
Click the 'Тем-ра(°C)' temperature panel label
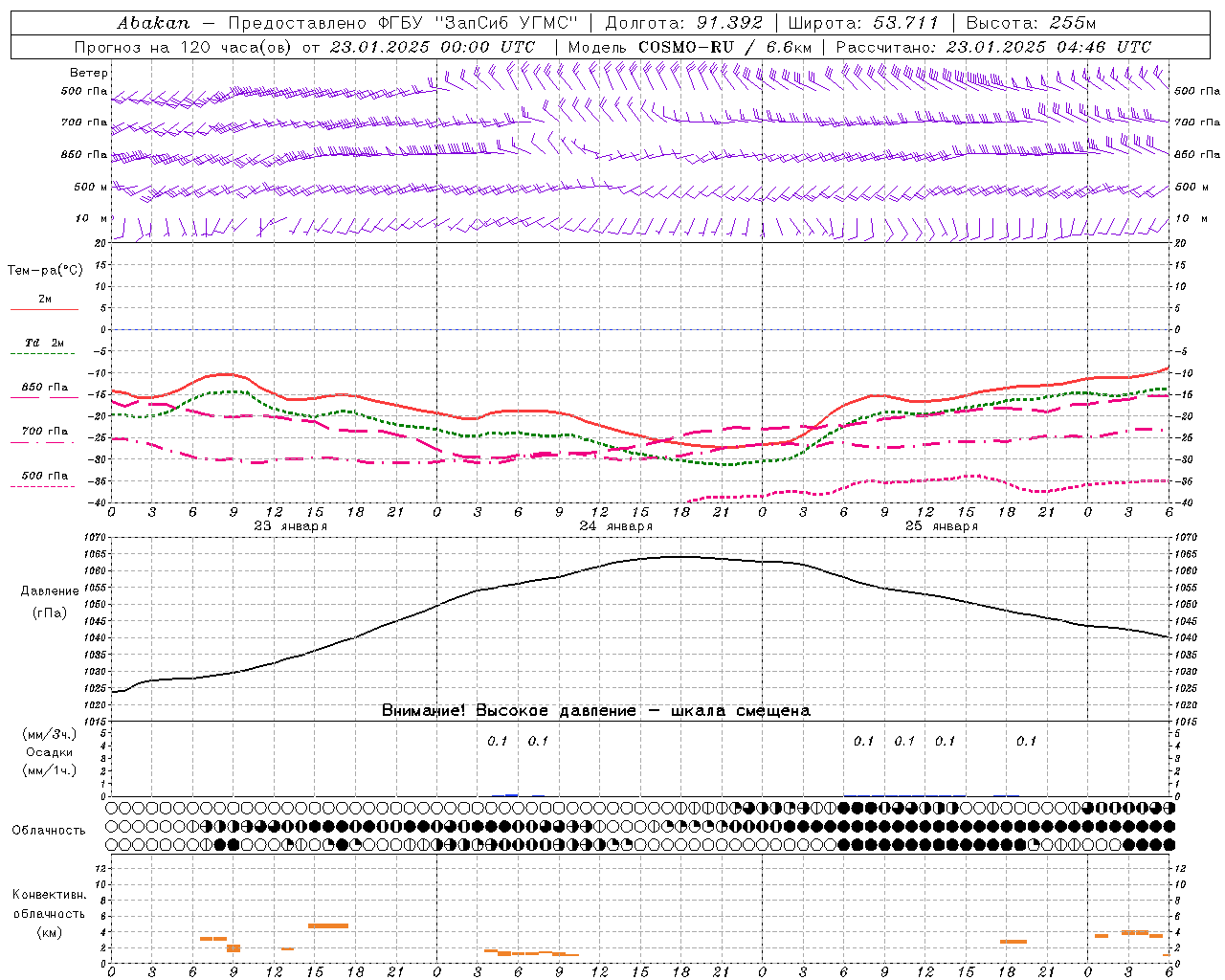[x=45, y=271]
